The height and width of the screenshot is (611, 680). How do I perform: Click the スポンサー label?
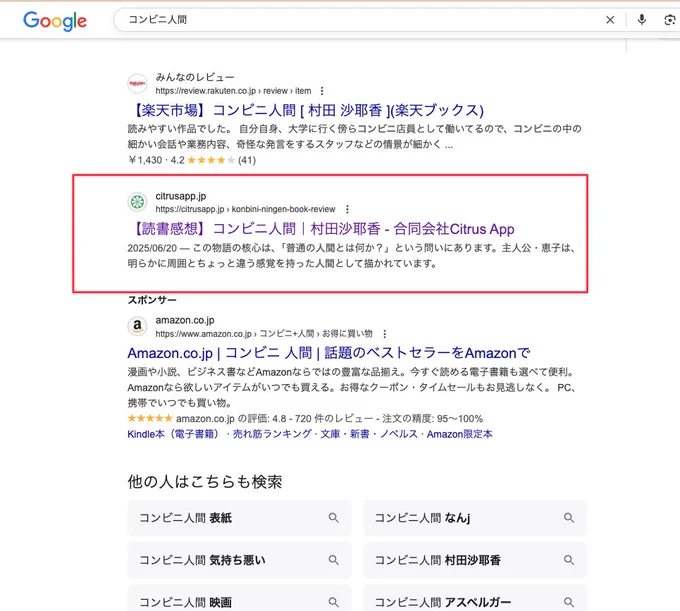pos(152,300)
